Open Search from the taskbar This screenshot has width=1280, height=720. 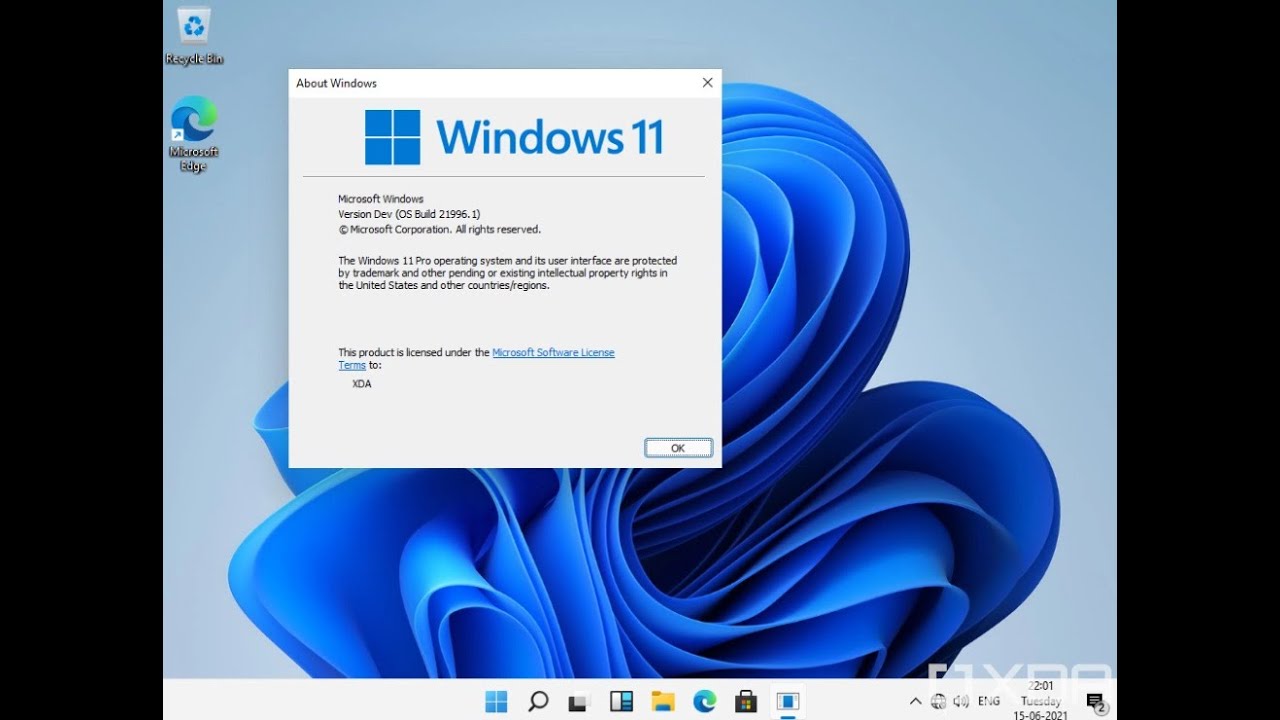pyautogui.click(x=538, y=701)
